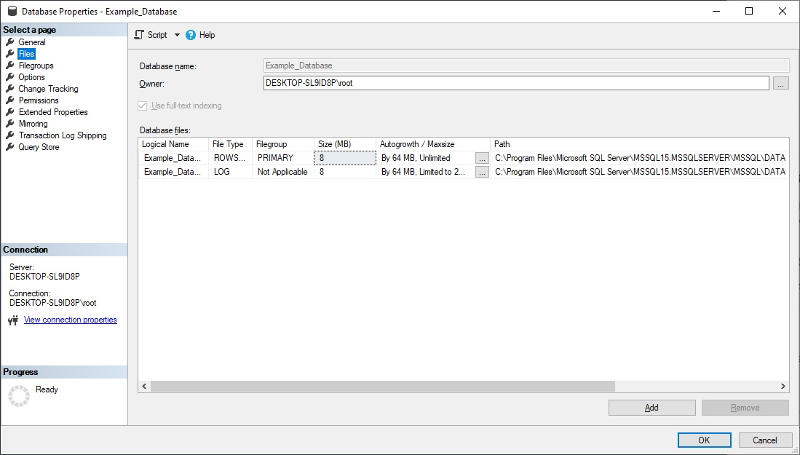Viewport: 800px width, 455px height.
Task: Click the horizontal scrollbar thumb
Action: (x=383, y=386)
